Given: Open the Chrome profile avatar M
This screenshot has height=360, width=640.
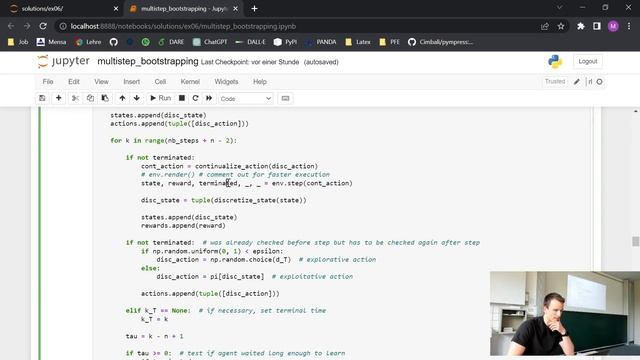Looking at the screenshot, I should coord(613,26).
